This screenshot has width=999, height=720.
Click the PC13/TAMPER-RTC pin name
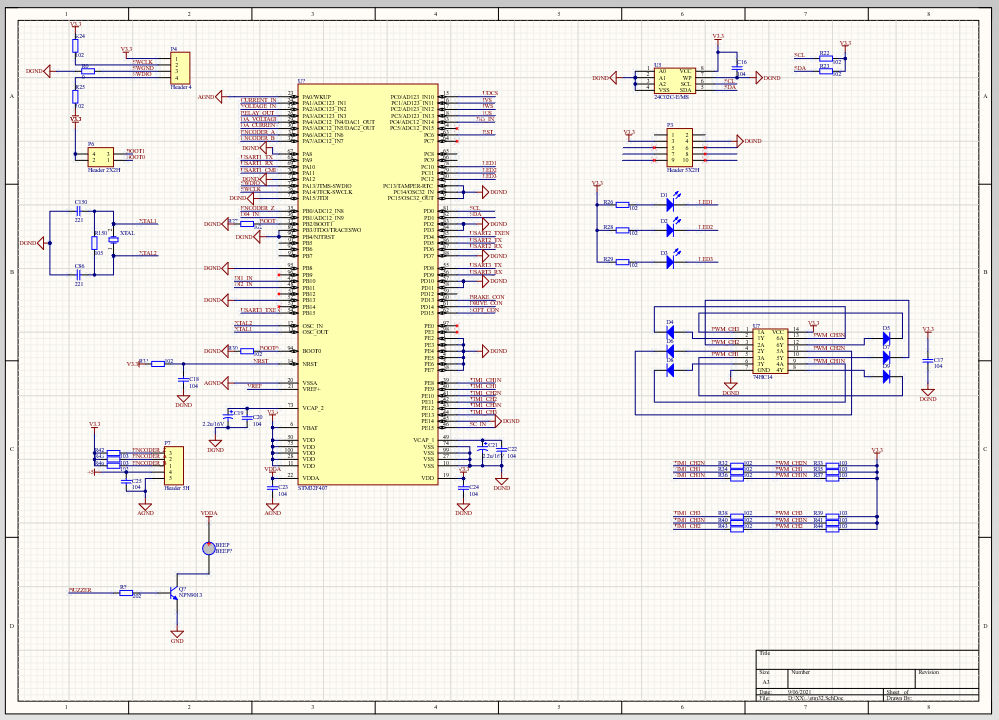408,186
